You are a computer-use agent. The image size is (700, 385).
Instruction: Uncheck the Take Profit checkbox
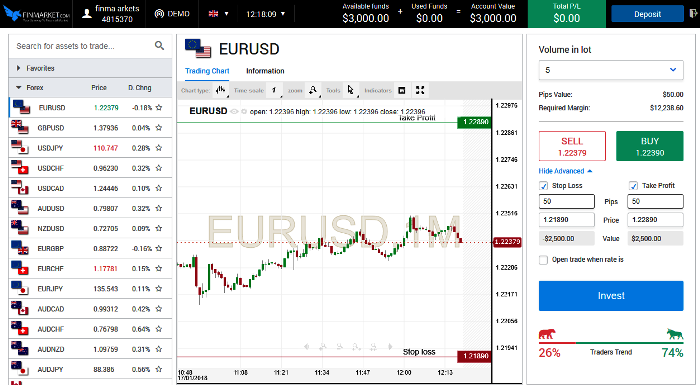tap(633, 186)
